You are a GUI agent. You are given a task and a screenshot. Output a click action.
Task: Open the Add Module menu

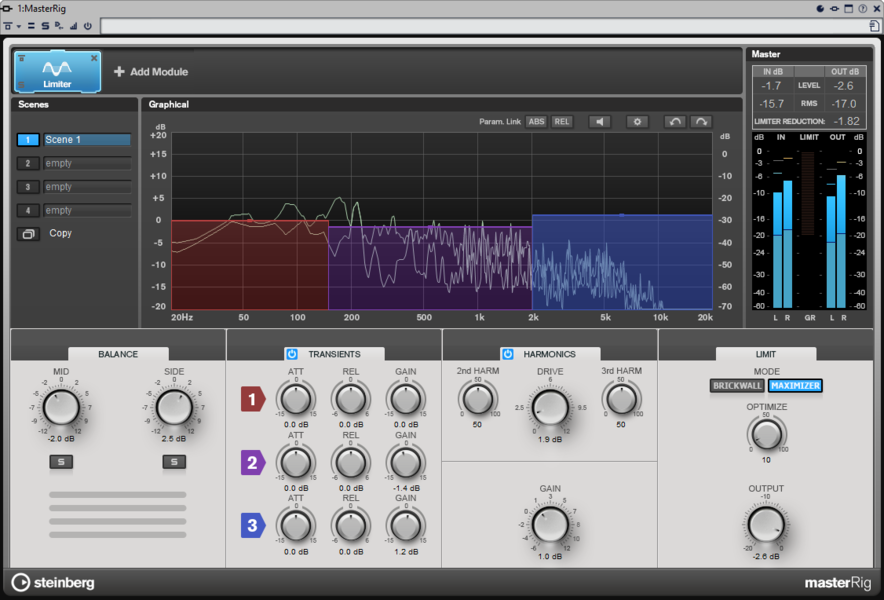[151, 72]
